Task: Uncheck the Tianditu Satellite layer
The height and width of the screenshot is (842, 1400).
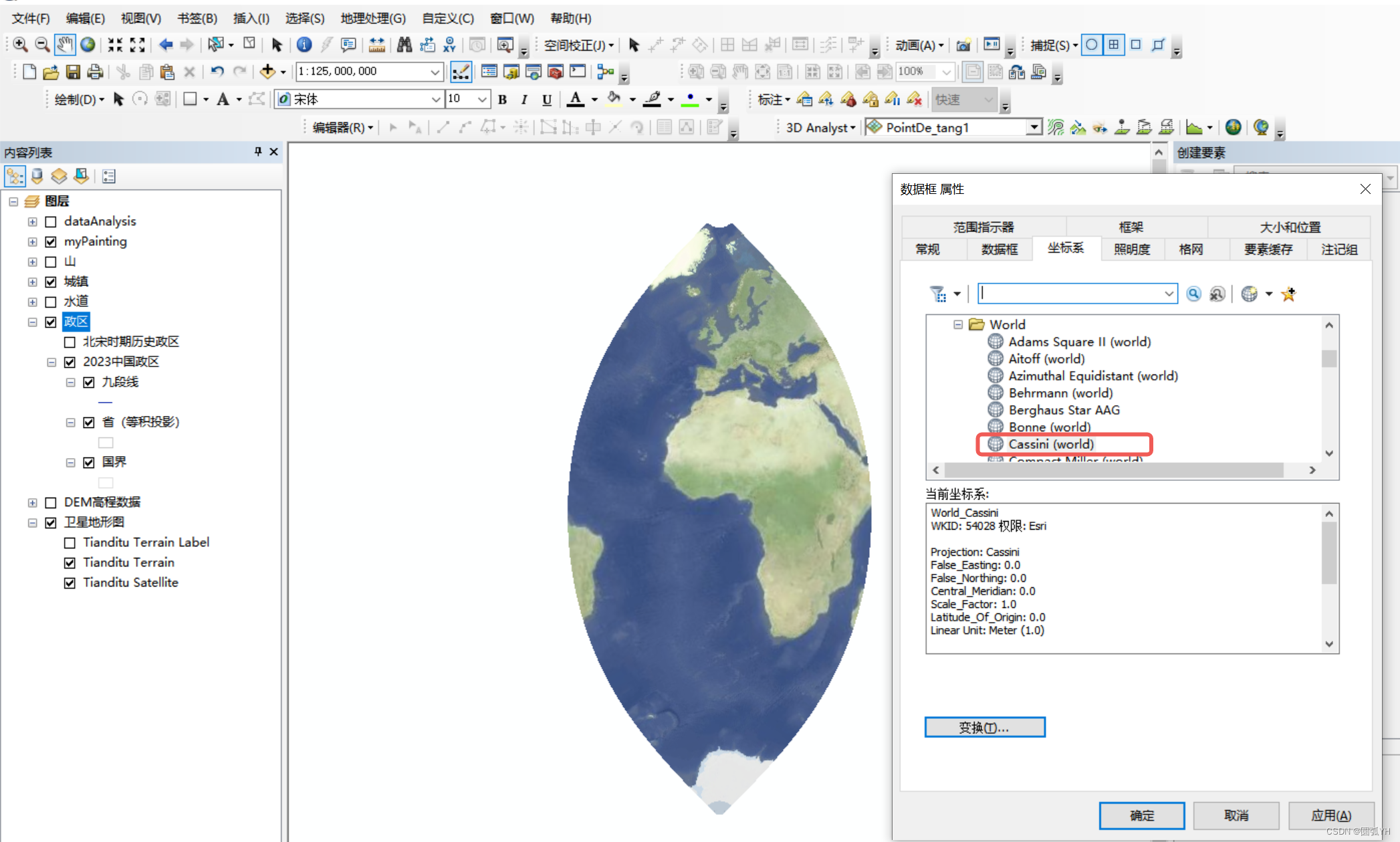Action: [70, 583]
